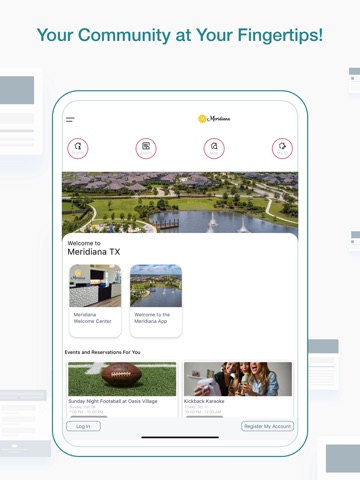Open the hamburger menu
The image size is (360, 480).
click(x=70, y=119)
